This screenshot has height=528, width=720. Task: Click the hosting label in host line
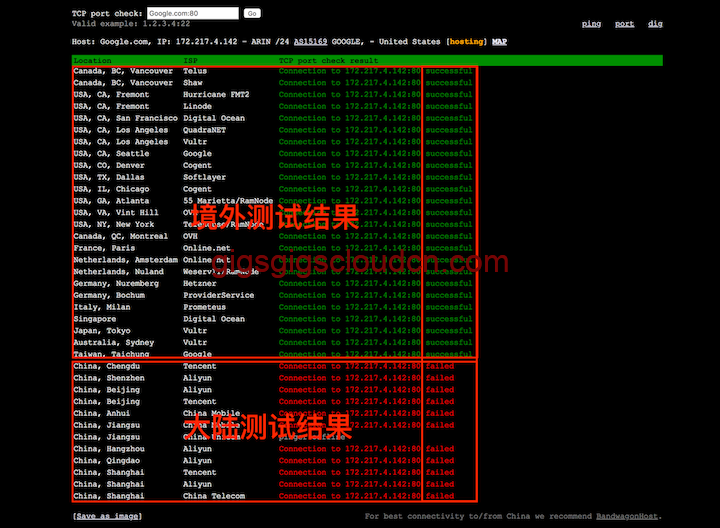[x=467, y=42]
